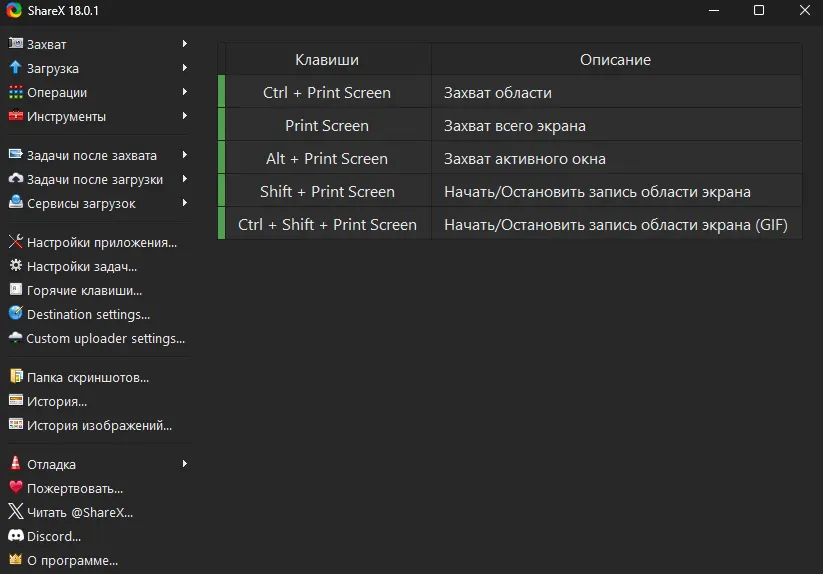The width and height of the screenshot is (823, 574).
Task: Click the camera icon next to Захват
Action: coord(15,44)
